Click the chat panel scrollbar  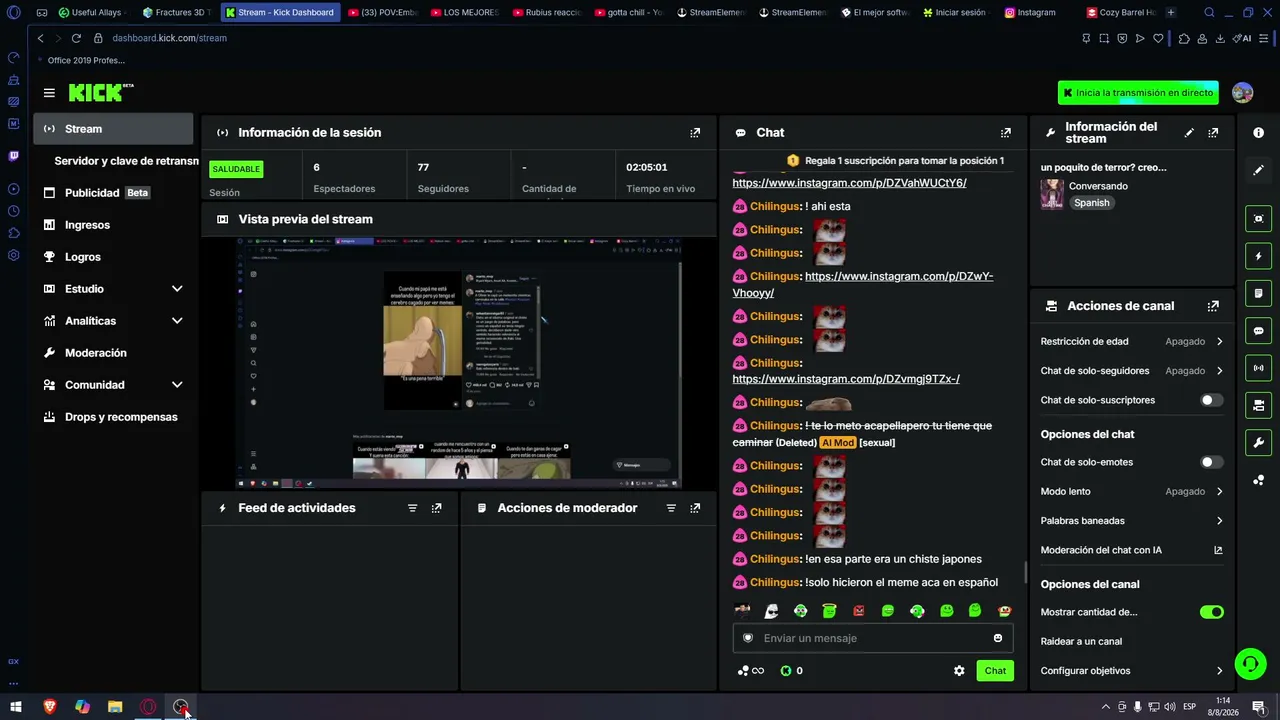point(1025,574)
